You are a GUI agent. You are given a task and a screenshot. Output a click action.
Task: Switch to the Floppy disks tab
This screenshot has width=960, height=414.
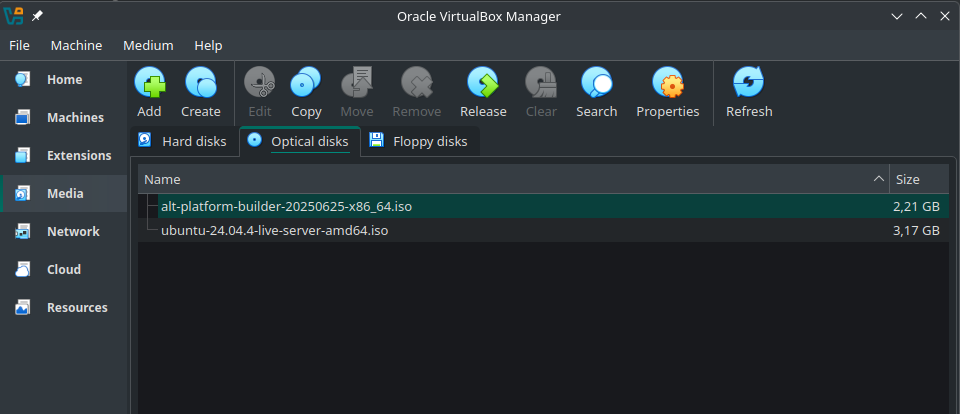point(419,142)
